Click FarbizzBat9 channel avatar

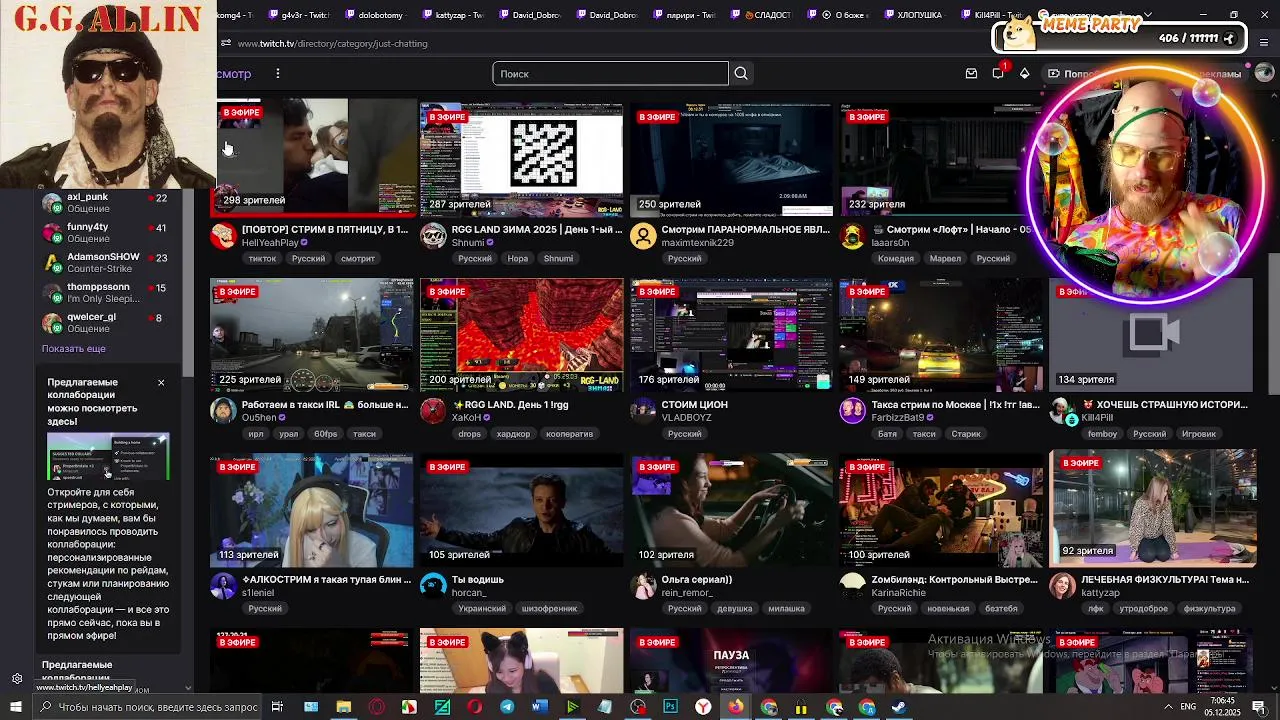click(853, 411)
